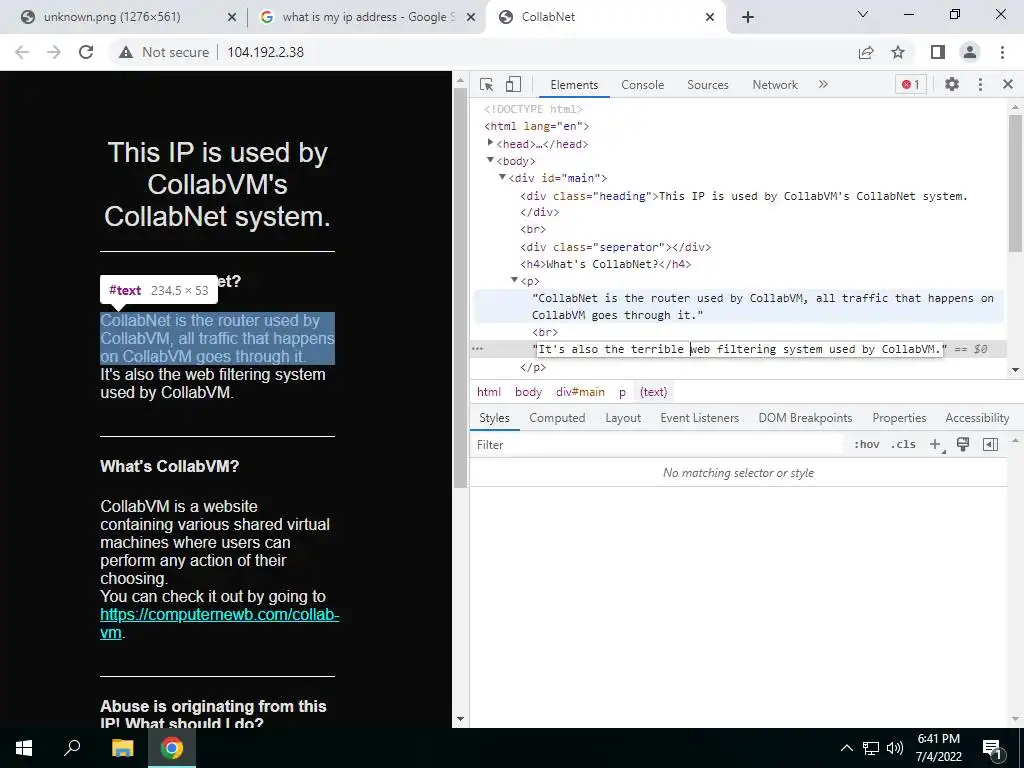Toggle the .cls element classes panel
Image resolution: width=1024 pixels, height=768 pixels.
(903, 445)
